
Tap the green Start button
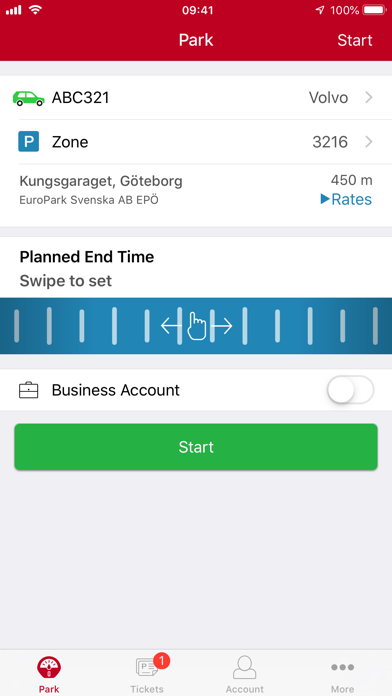tap(196, 447)
